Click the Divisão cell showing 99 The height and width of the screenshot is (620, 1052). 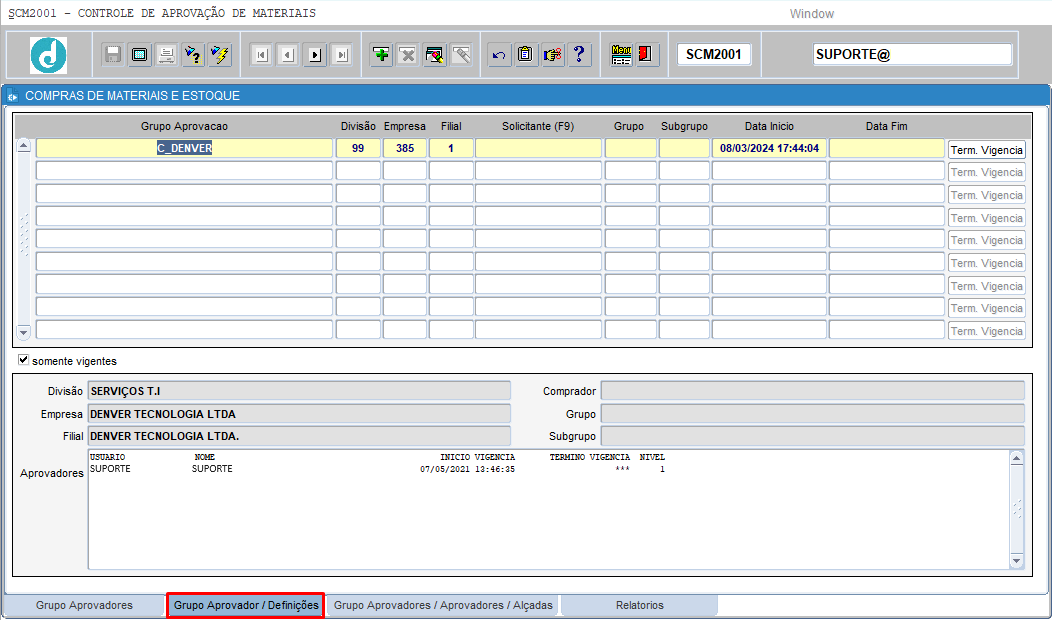click(358, 148)
